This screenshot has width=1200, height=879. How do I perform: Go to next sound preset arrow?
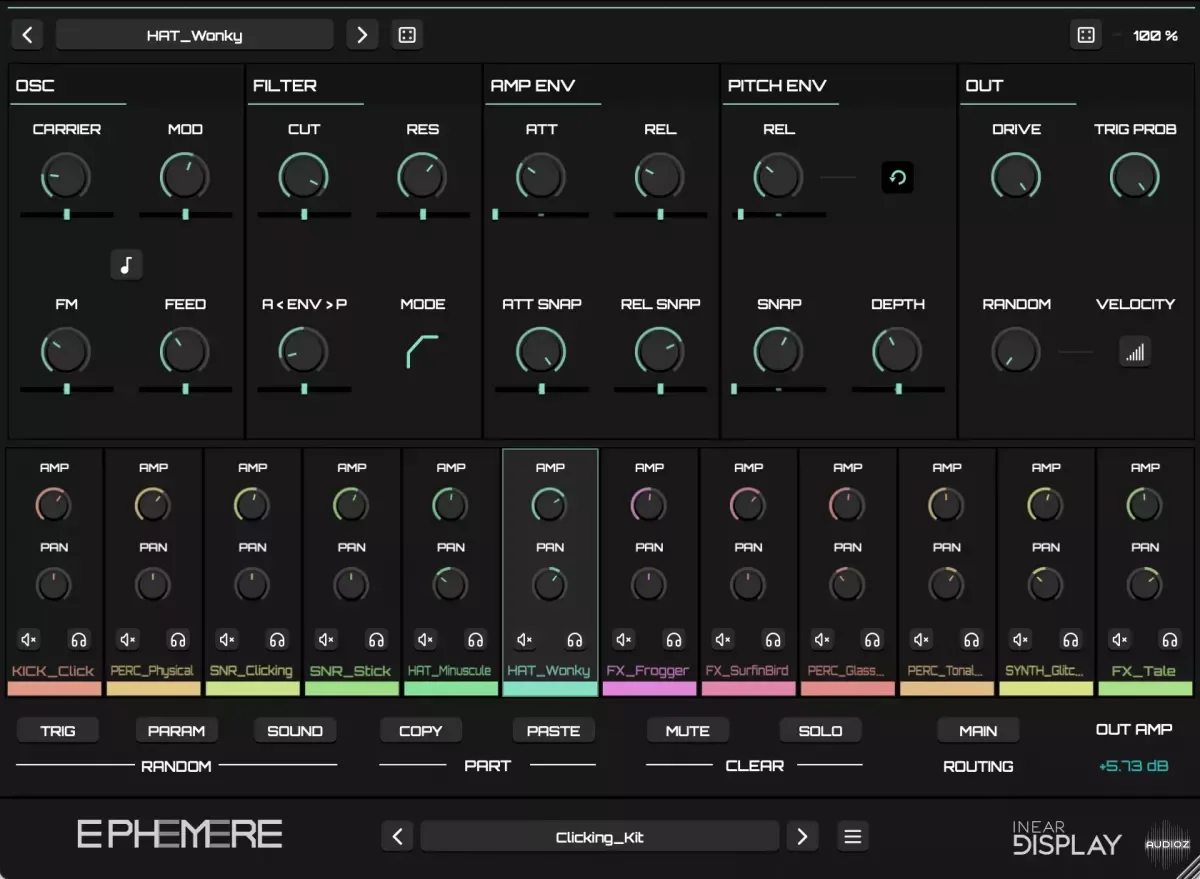[x=362, y=35]
